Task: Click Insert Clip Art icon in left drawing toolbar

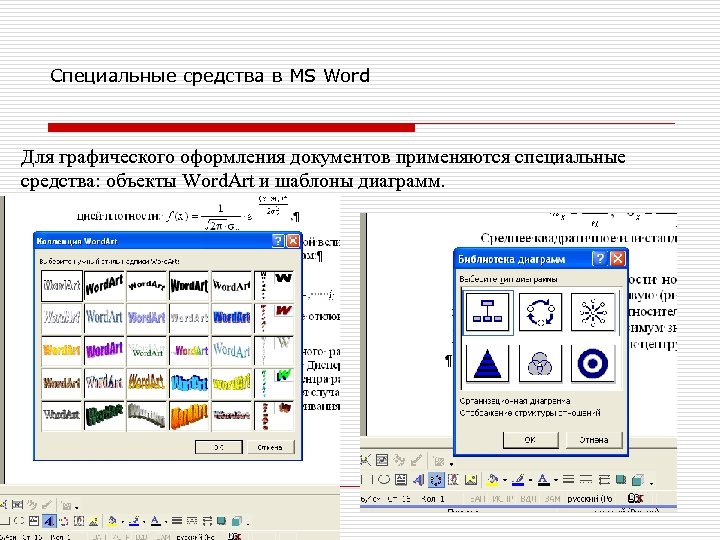Action: [79, 521]
